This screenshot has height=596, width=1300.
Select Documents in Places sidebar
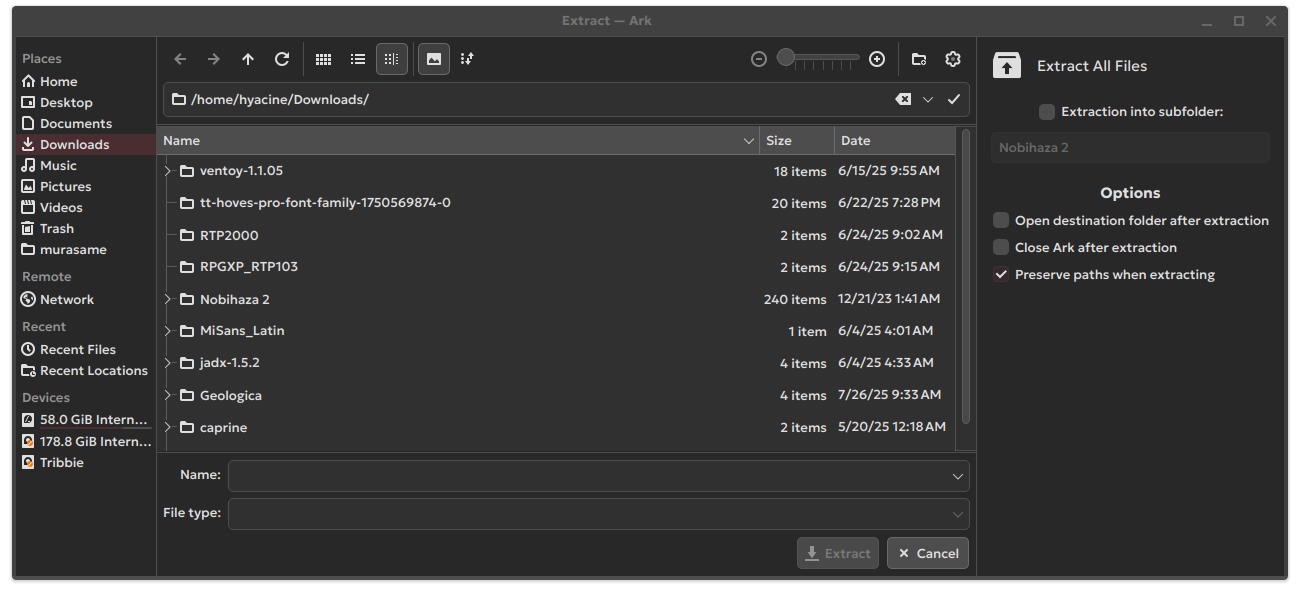pyautogui.click(x=75, y=124)
